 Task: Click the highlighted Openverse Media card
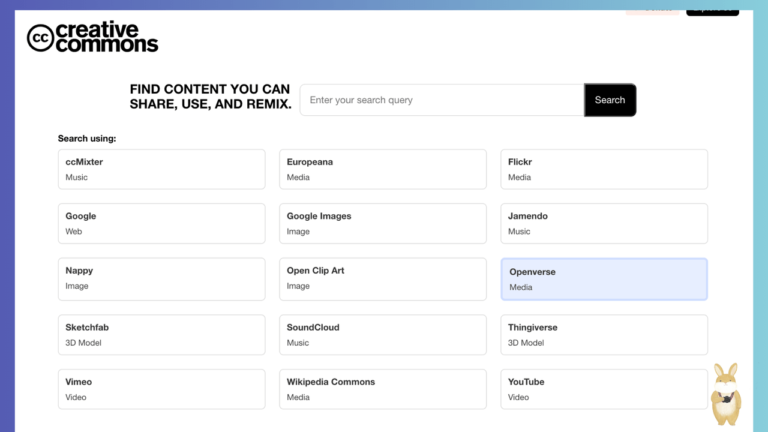[x=604, y=279]
